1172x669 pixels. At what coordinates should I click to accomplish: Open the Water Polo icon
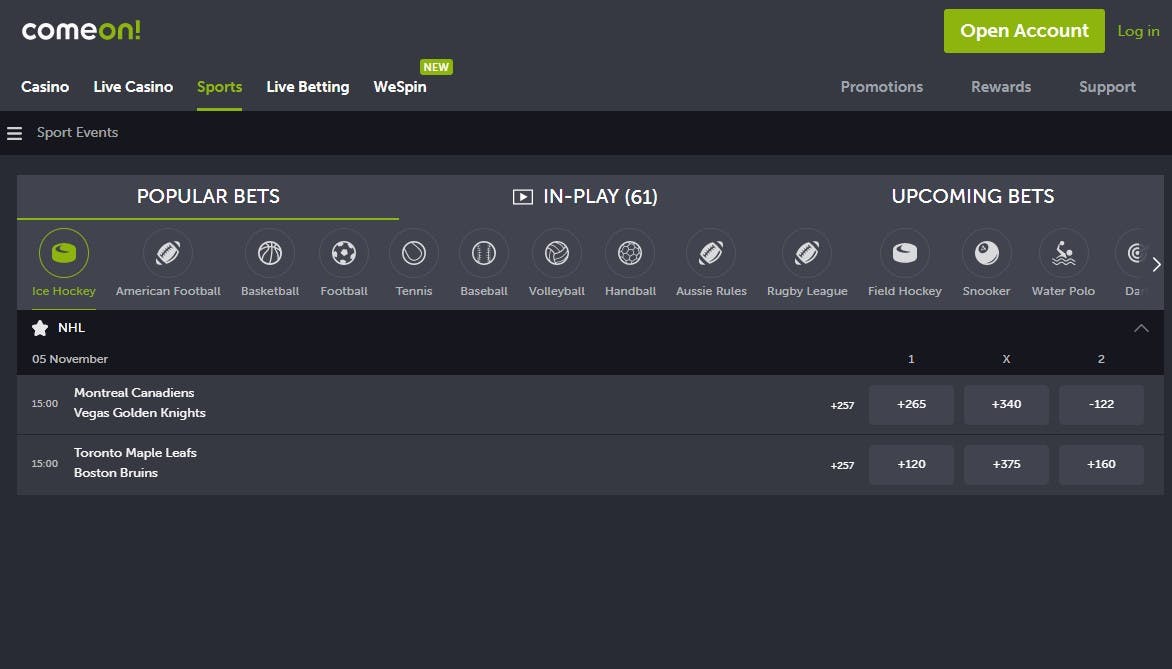[1064, 253]
